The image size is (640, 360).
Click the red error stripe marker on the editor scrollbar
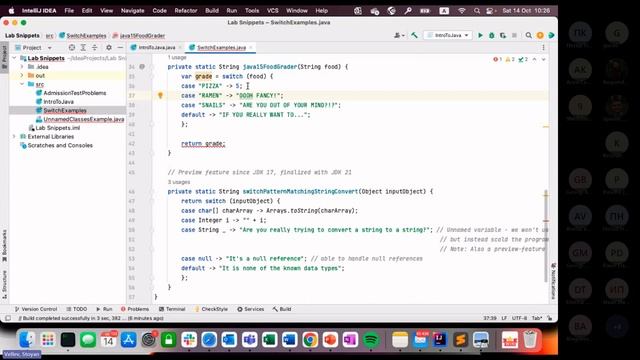click(546, 221)
